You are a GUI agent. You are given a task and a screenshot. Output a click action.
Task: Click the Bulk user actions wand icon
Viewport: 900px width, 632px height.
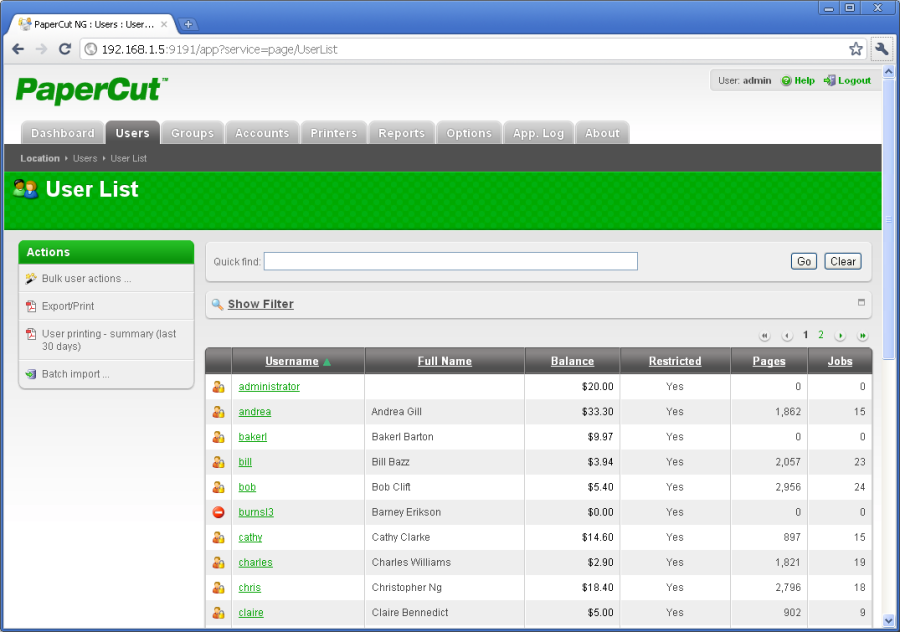pyautogui.click(x=31, y=279)
